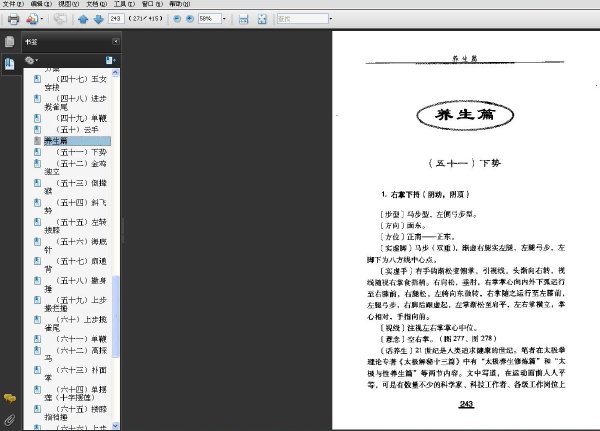Select bookmark (五十三) 倒撵猴
Viewport: 600px width, 431px height.
pyautogui.click(x=75, y=187)
